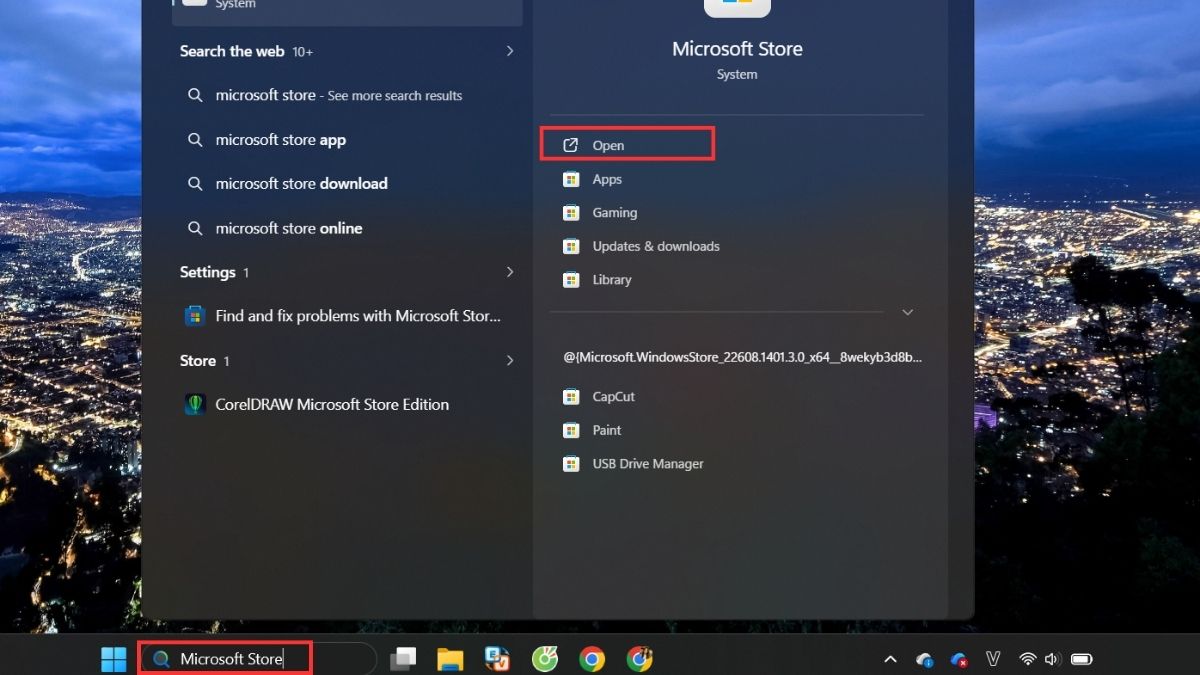Click the Store icon beside Updates & downloads
This screenshot has width=1200, height=675.
pos(571,246)
